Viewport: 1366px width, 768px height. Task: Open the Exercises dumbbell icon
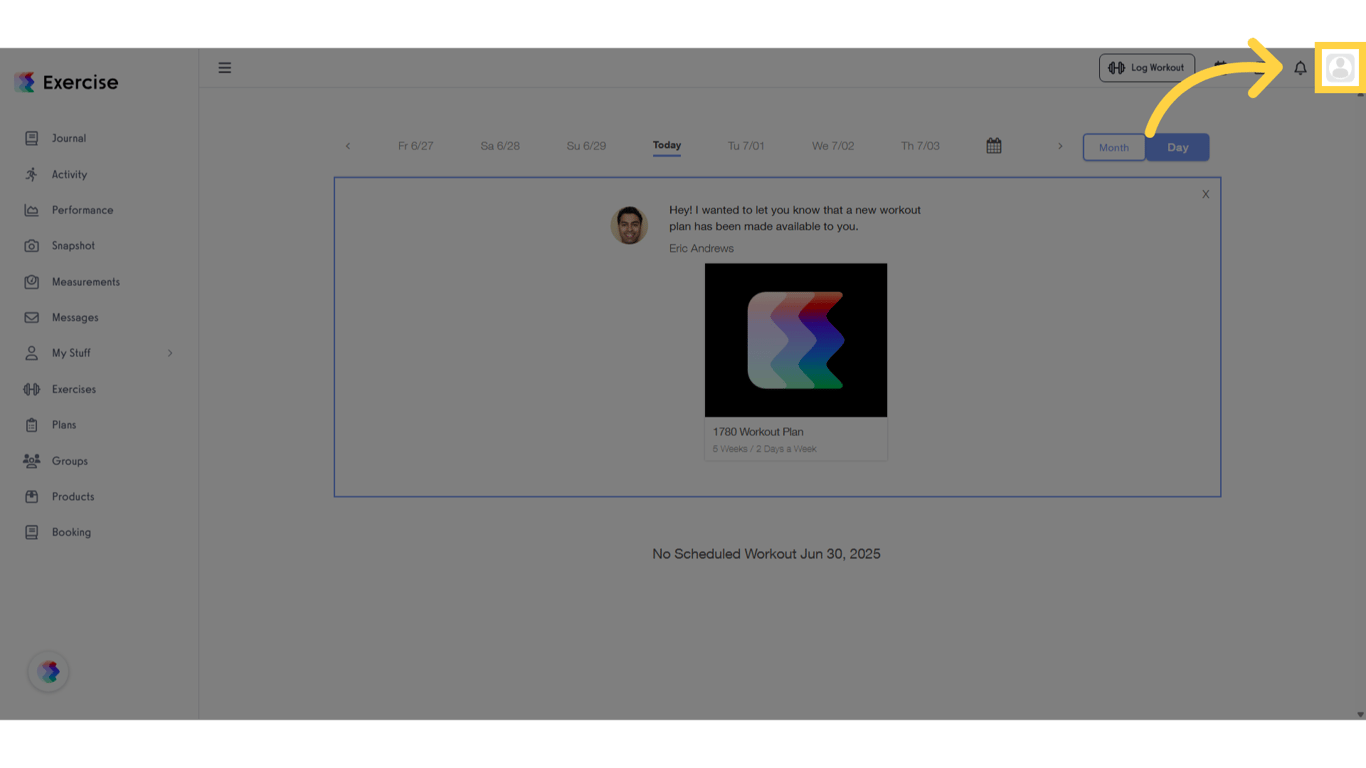33,389
